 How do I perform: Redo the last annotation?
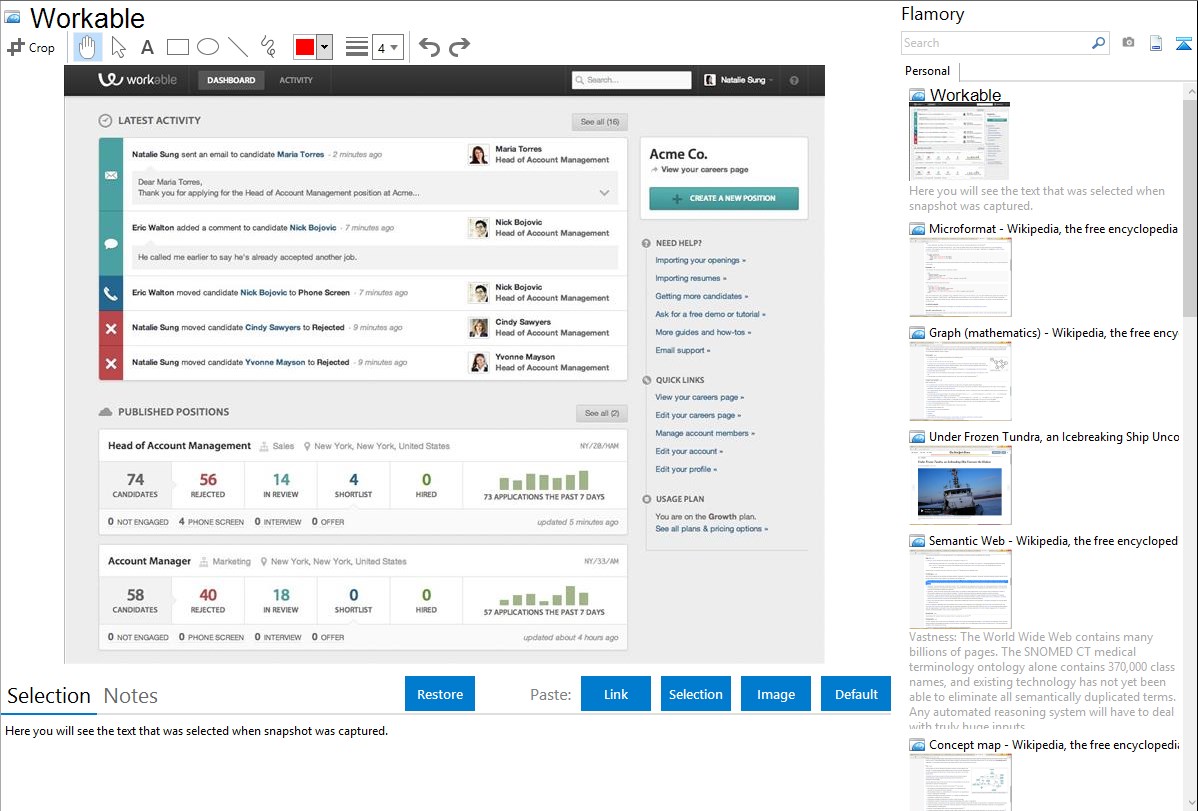click(x=459, y=47)
